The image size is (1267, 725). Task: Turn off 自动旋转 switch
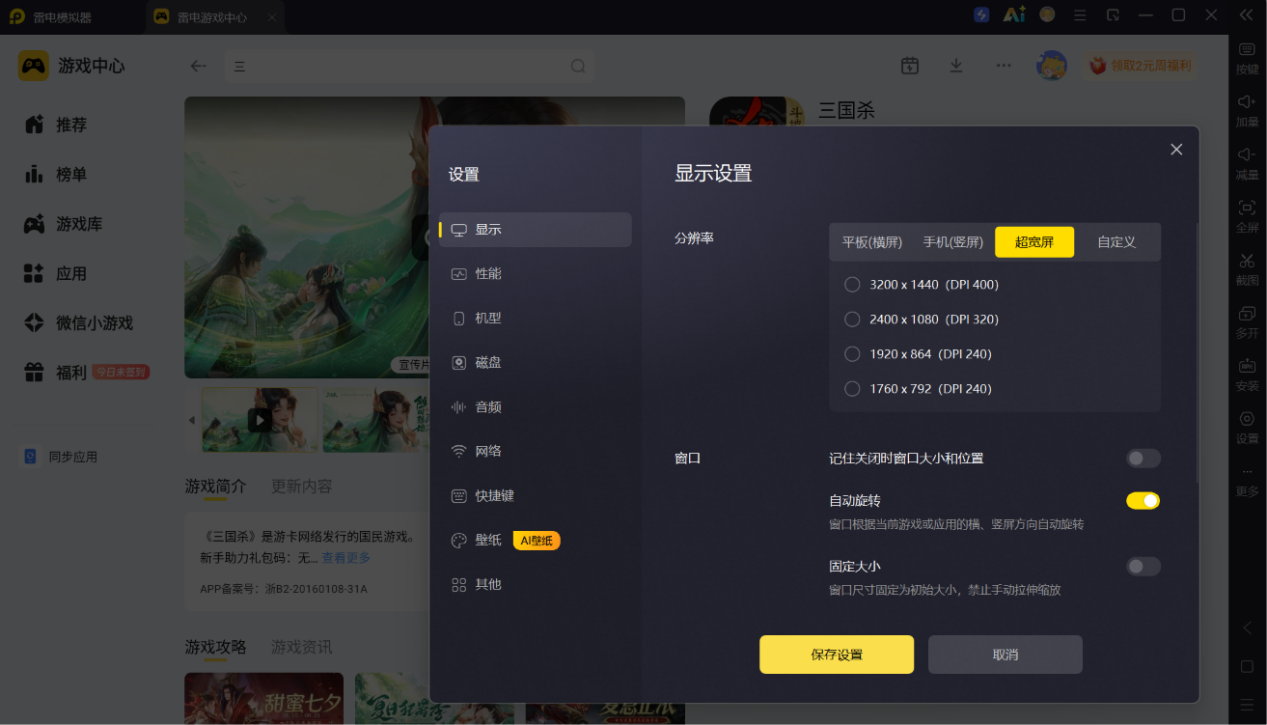(x=1143, y=501)
